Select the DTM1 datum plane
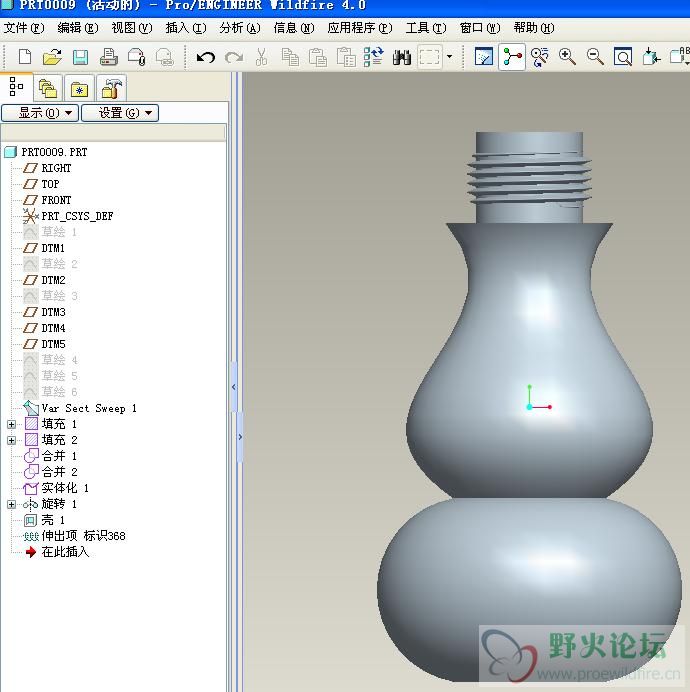Image resolution: width=690 pixels, height=692 pixels. coord(53,248)
